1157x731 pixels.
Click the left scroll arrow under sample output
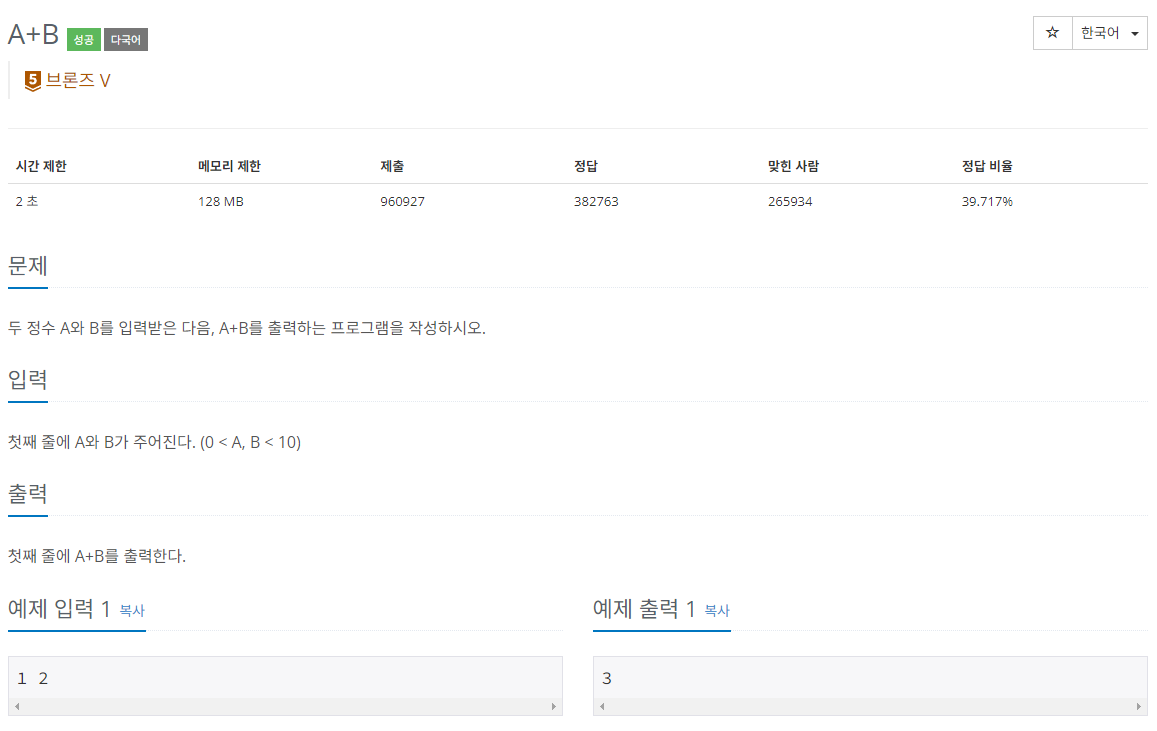[601, 706]
